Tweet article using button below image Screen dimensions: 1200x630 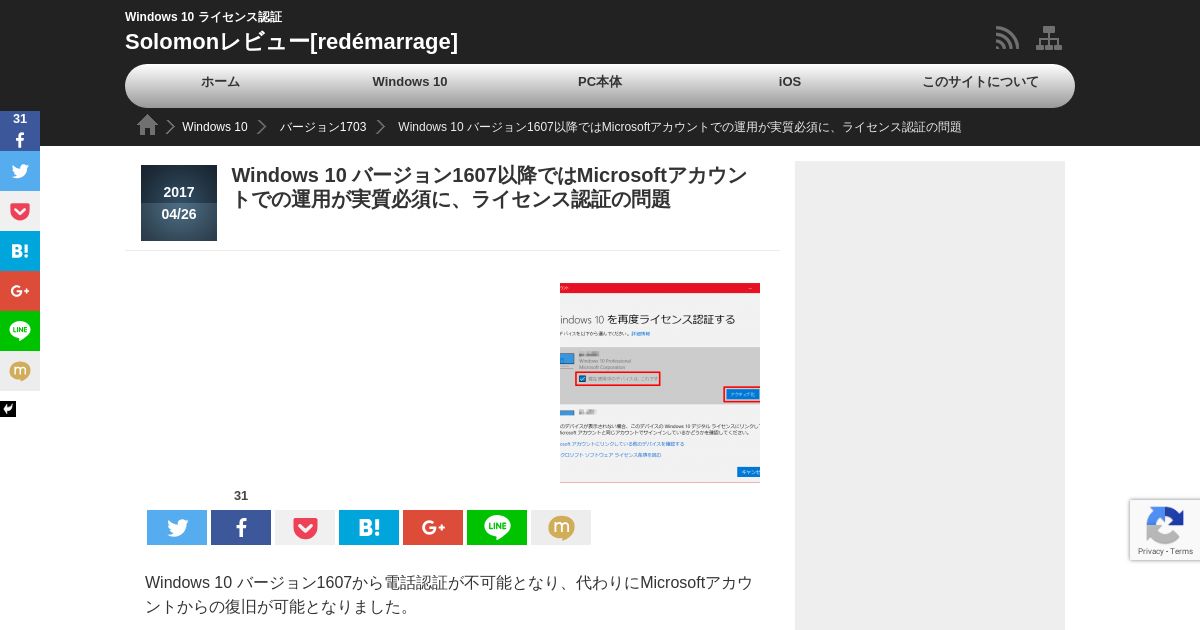pos(177,528)
